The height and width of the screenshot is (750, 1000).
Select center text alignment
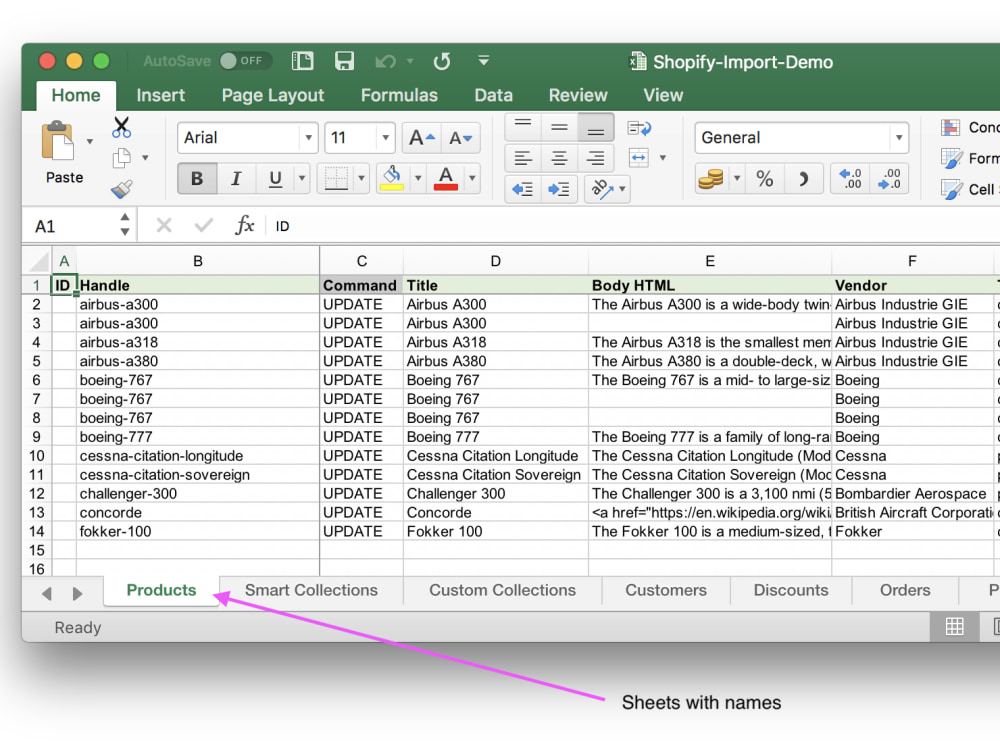pos(559,158)
